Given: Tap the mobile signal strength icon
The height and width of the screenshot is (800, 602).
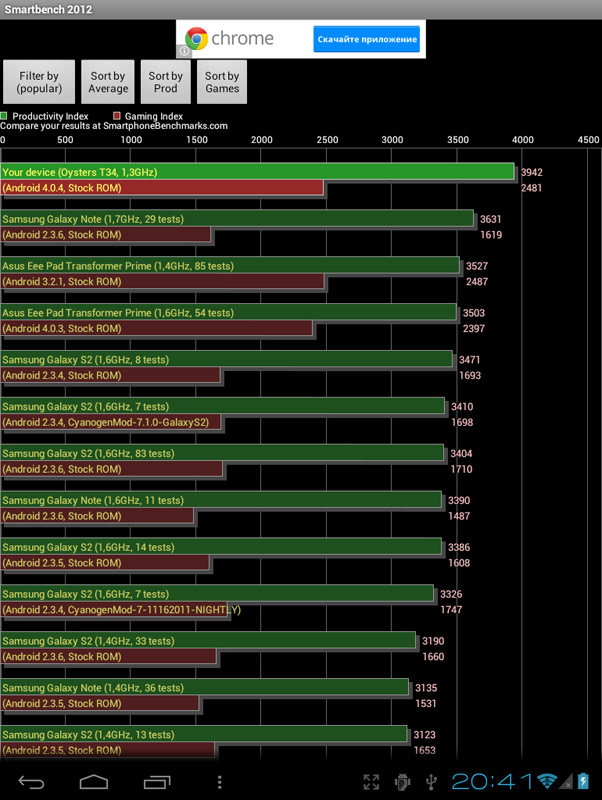Looking at the screenshot, I should click(x=566, y=782).
